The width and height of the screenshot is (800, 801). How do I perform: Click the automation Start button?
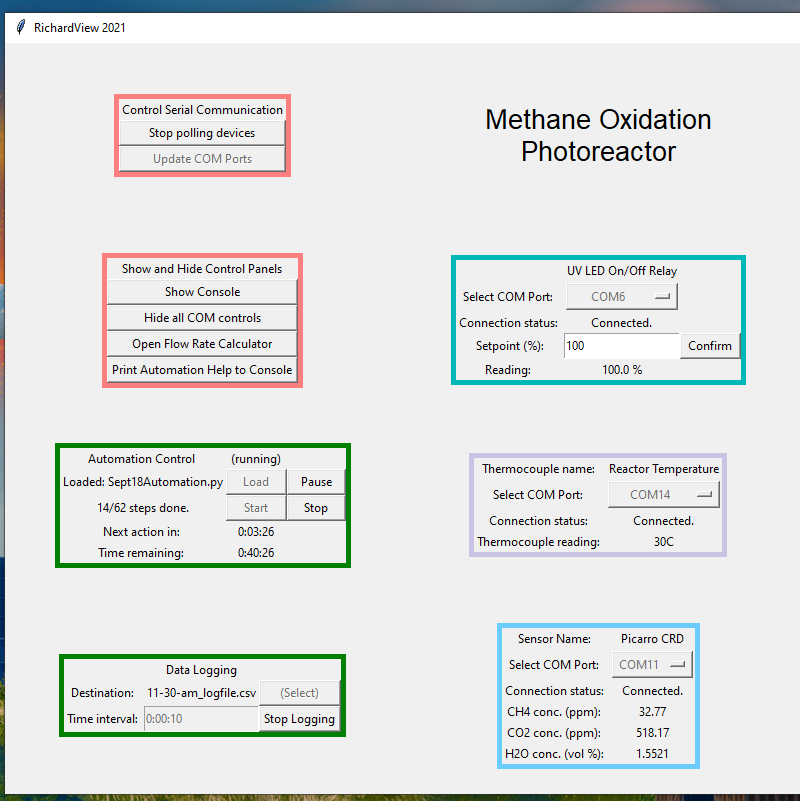(256, 508)
